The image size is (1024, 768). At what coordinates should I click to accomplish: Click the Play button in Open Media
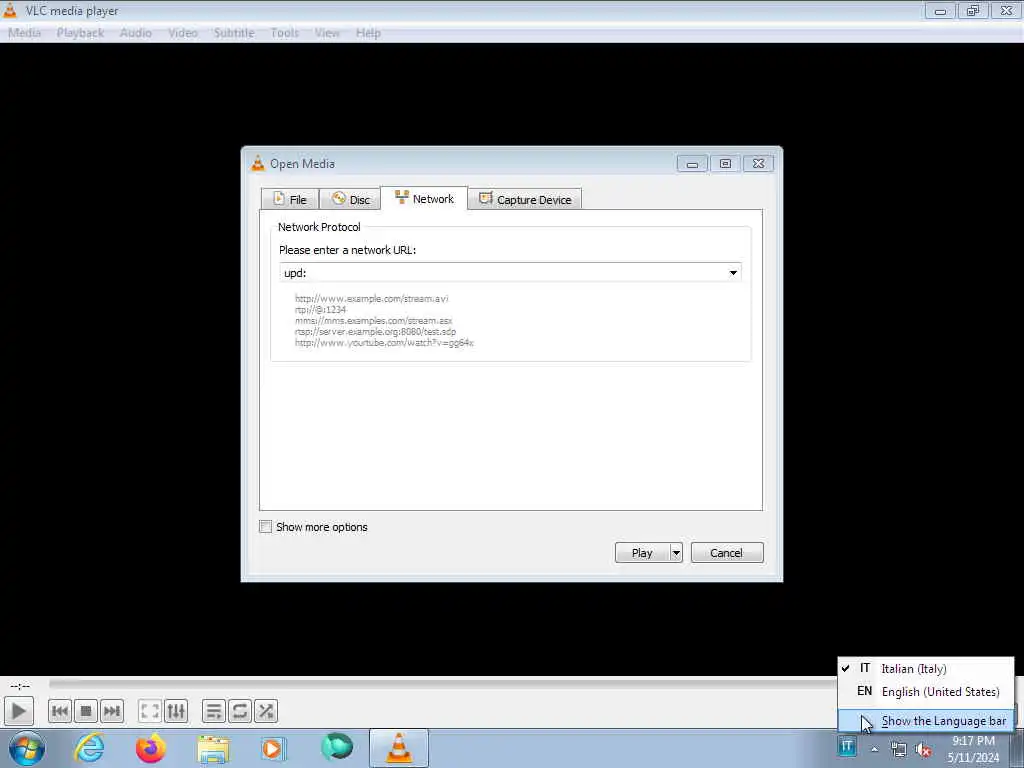pyautogui.click(x=642, y=552)
